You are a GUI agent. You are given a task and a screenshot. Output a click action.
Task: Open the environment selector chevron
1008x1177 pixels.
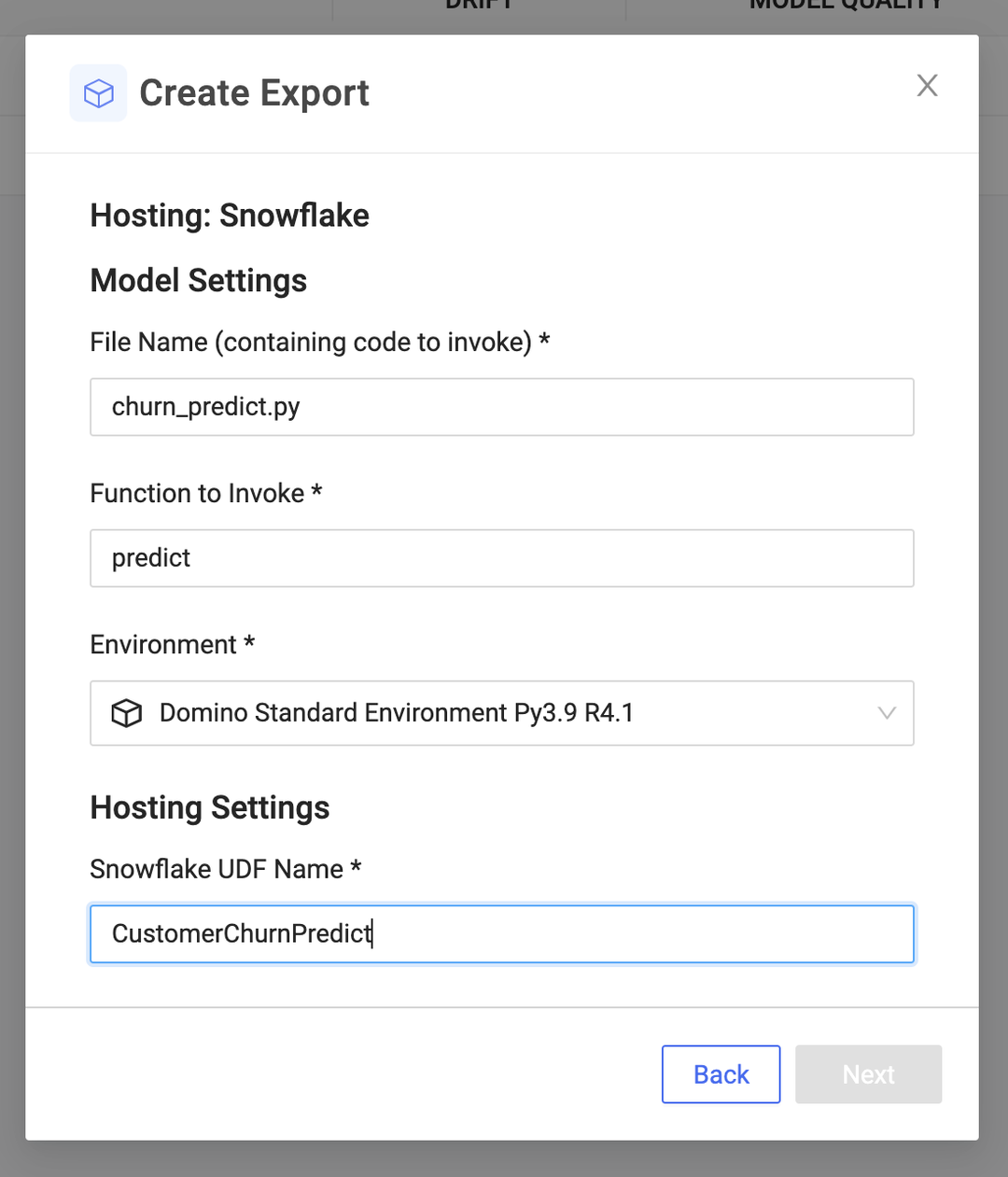887,713
